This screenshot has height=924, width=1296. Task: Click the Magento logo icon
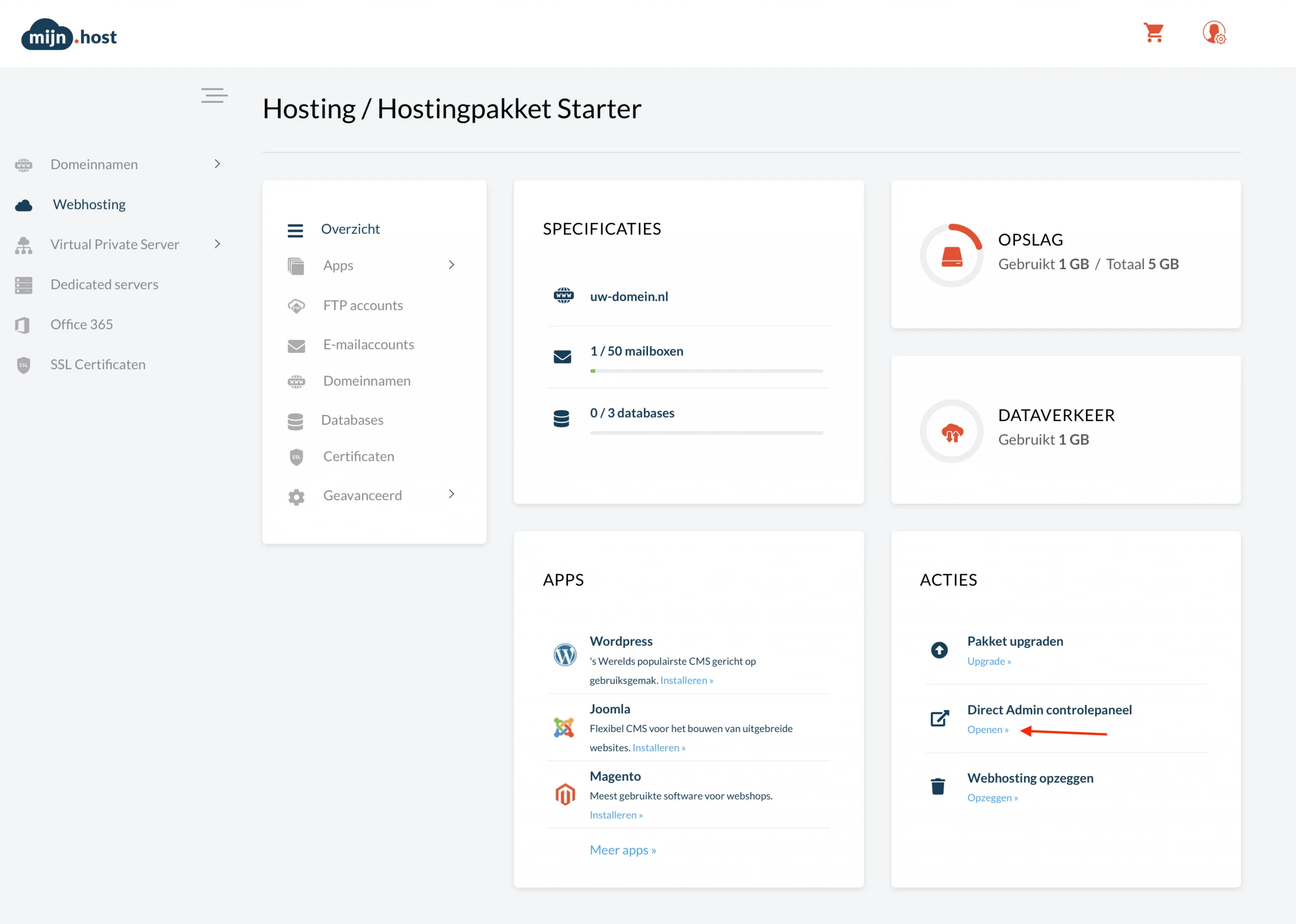(x=564, y=794)
